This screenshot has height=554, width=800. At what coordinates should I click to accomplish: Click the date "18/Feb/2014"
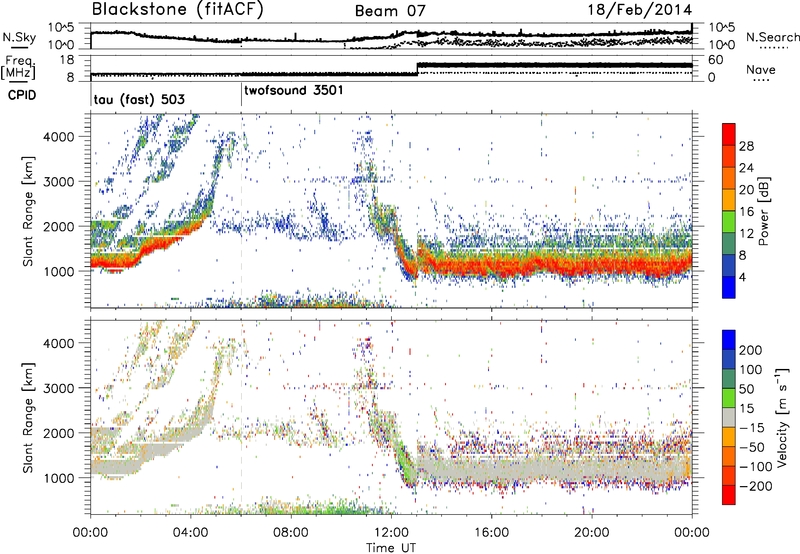pos(640,10)
